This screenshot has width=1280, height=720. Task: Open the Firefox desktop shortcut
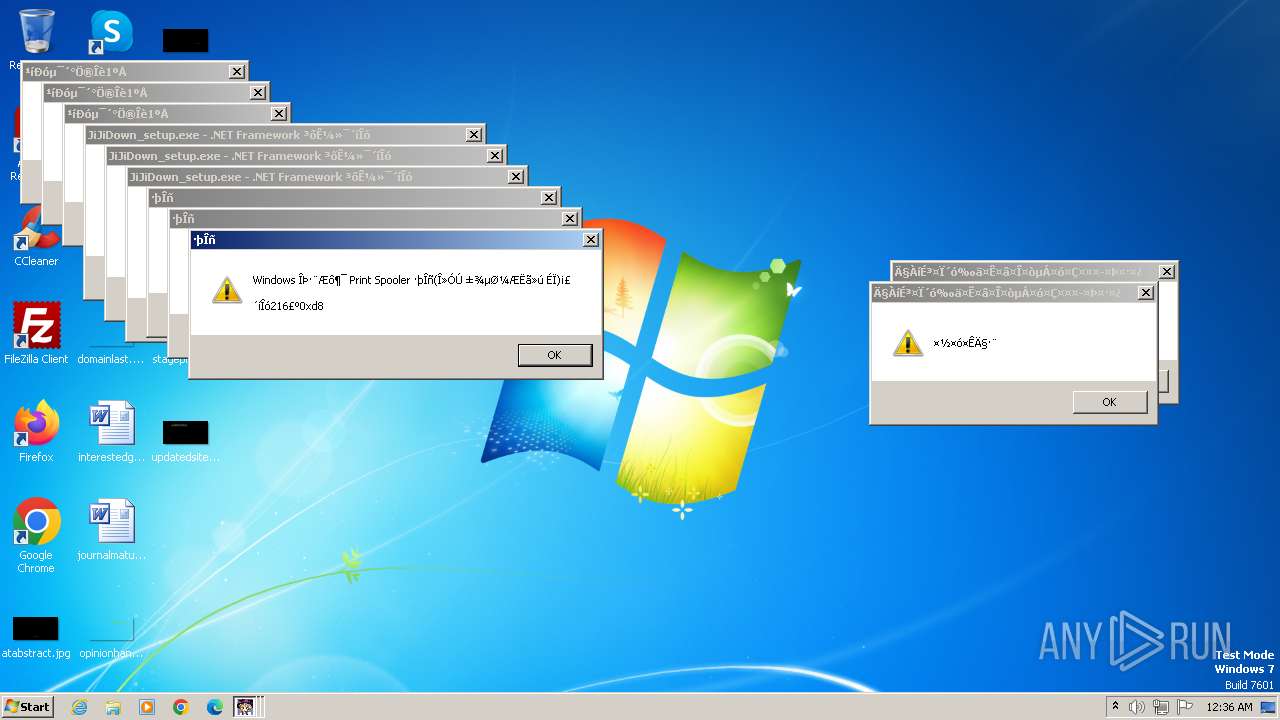click(36, 431)
